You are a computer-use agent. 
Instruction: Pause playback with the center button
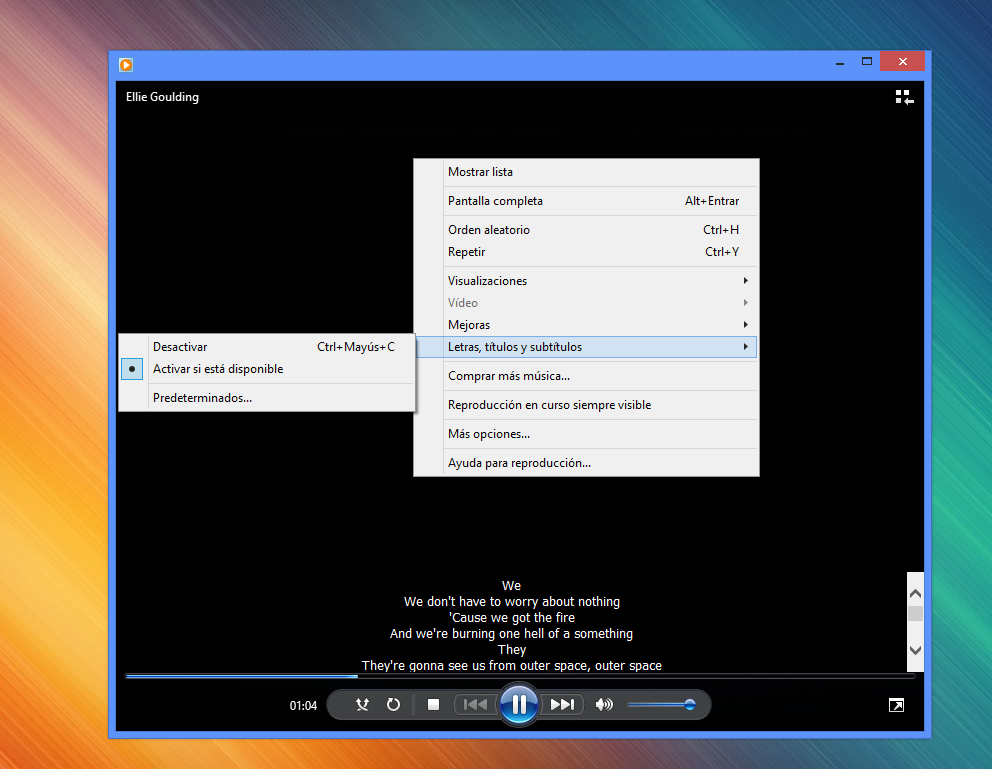(x=519, y=705)
